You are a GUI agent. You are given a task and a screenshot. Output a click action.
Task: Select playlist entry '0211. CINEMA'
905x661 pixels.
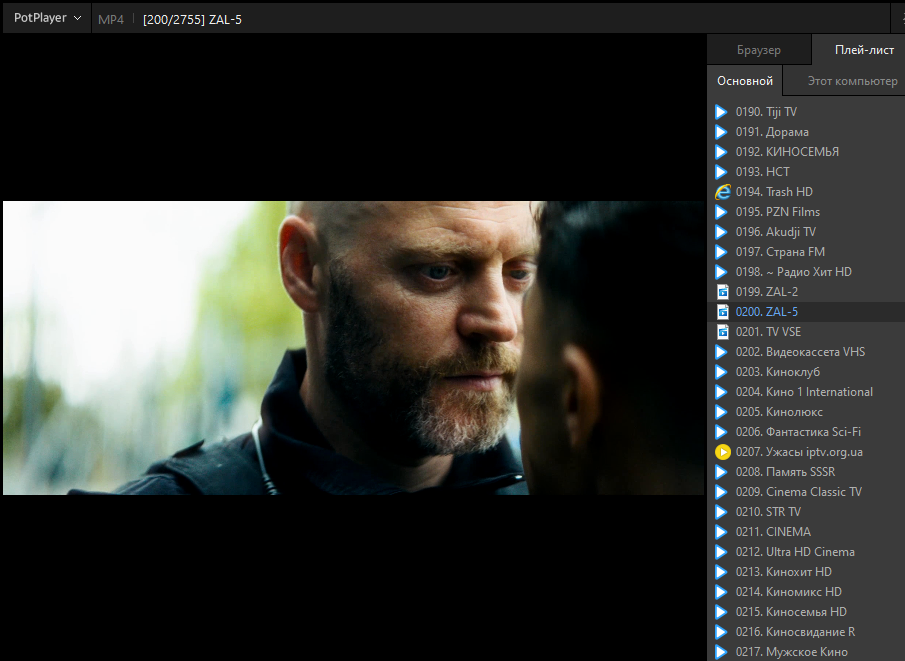coord(806,532)
